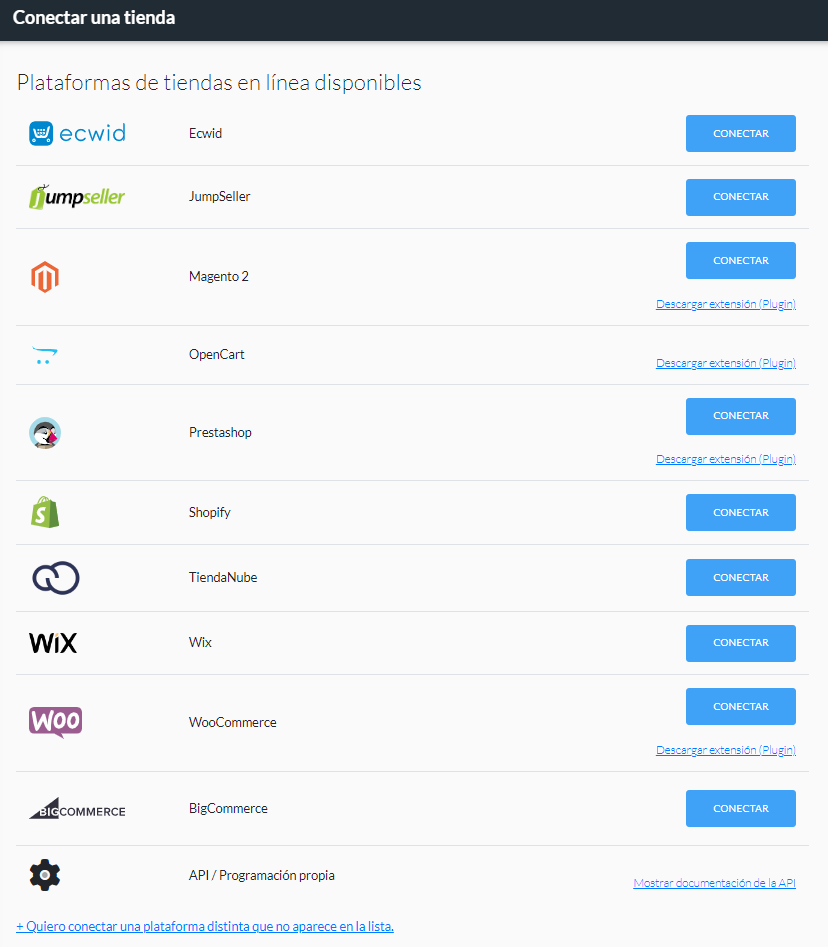
Task: Click the BigCommerce logo
Action: 77,809
